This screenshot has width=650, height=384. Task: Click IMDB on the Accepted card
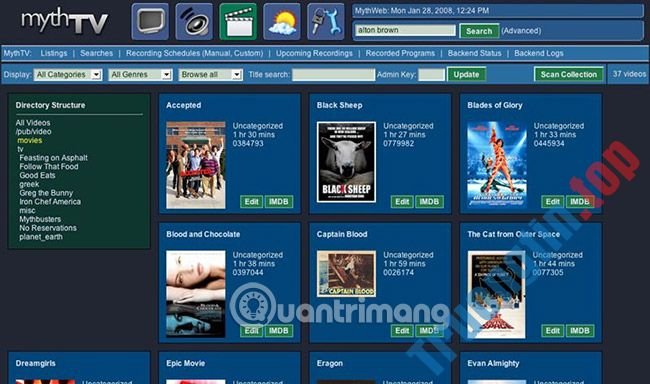coord(279,202)
